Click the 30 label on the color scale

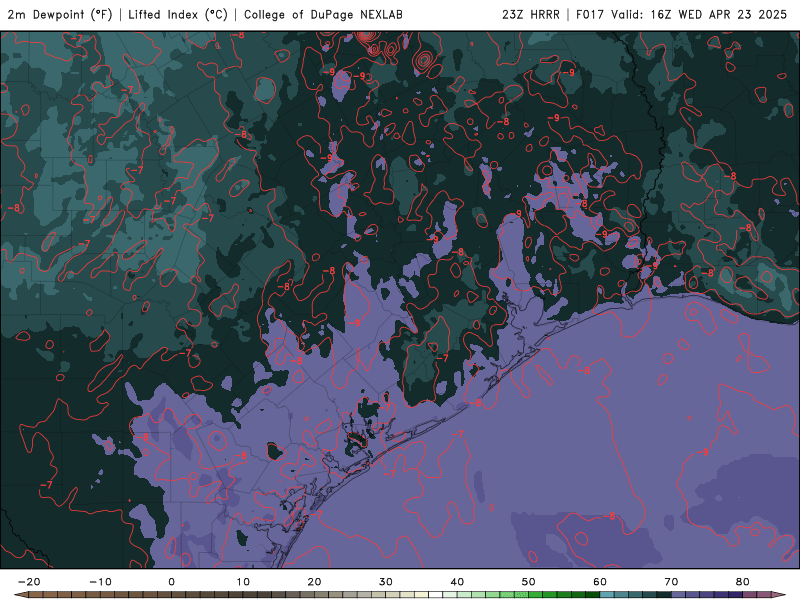pyautogui.click(x=386, y=582)
